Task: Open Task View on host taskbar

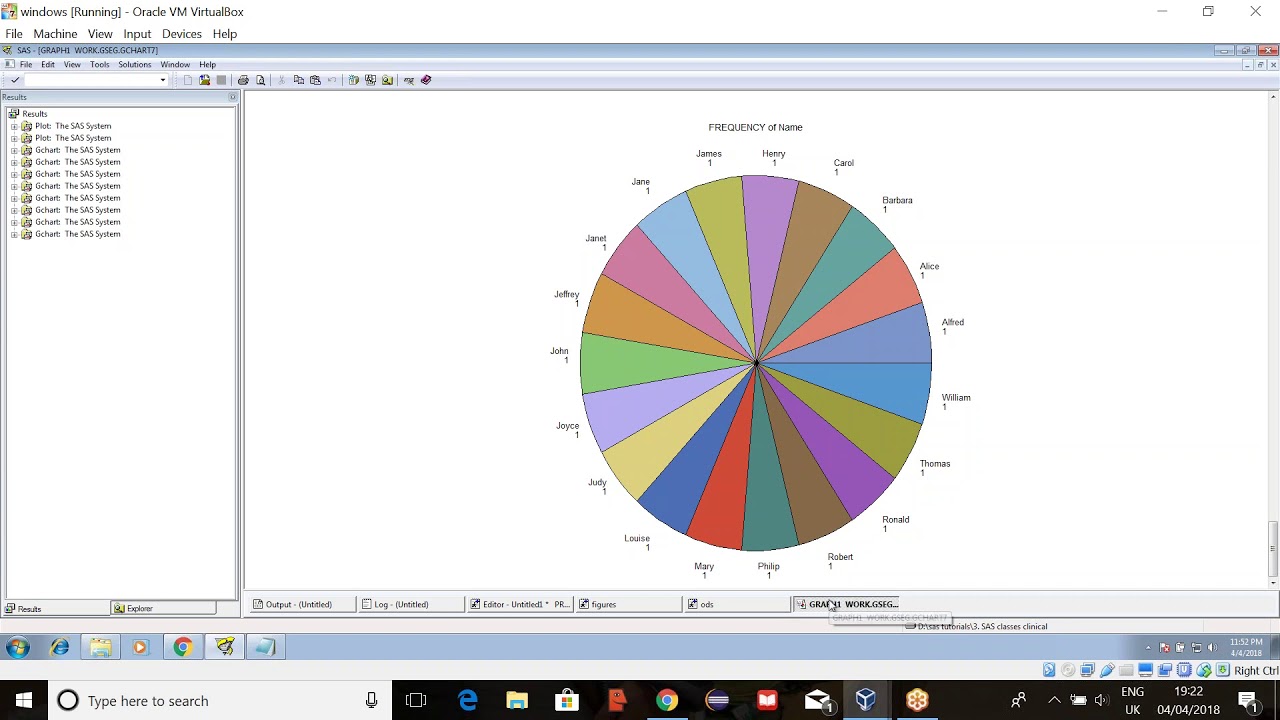Action: (x=416, y=700)
